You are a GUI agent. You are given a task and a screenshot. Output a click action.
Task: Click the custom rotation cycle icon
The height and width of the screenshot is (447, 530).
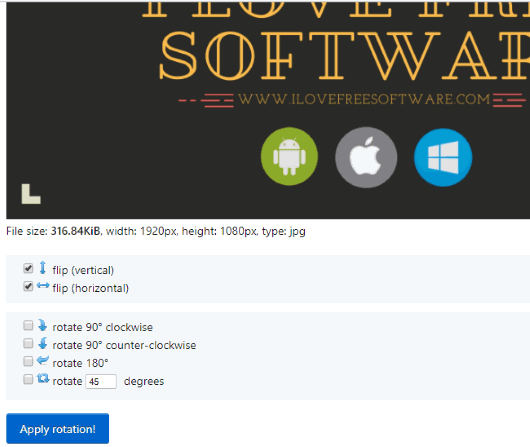pos(43,378)
